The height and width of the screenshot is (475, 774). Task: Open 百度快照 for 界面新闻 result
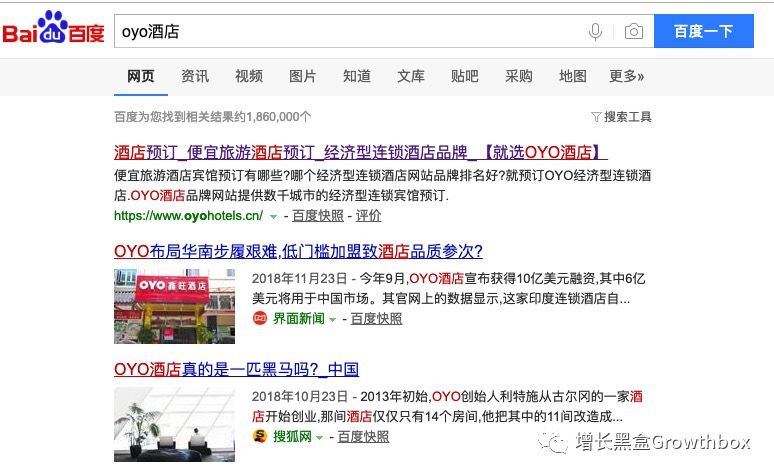coord(376,318)
